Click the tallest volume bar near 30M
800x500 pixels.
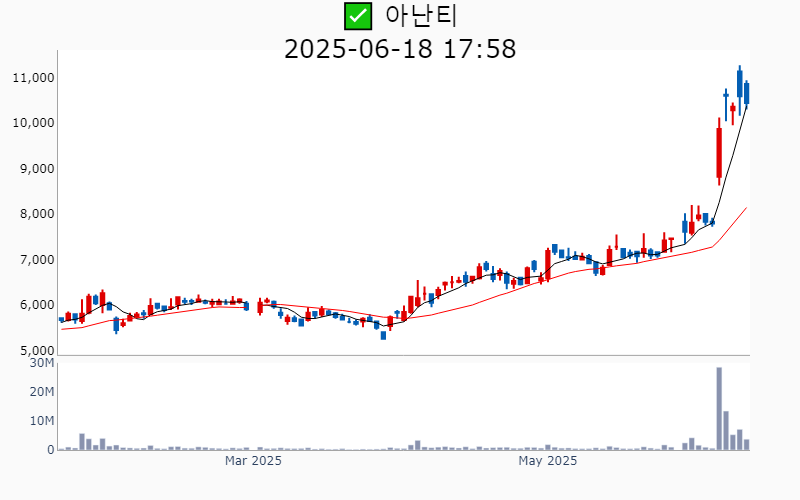(x=719, y=409)
